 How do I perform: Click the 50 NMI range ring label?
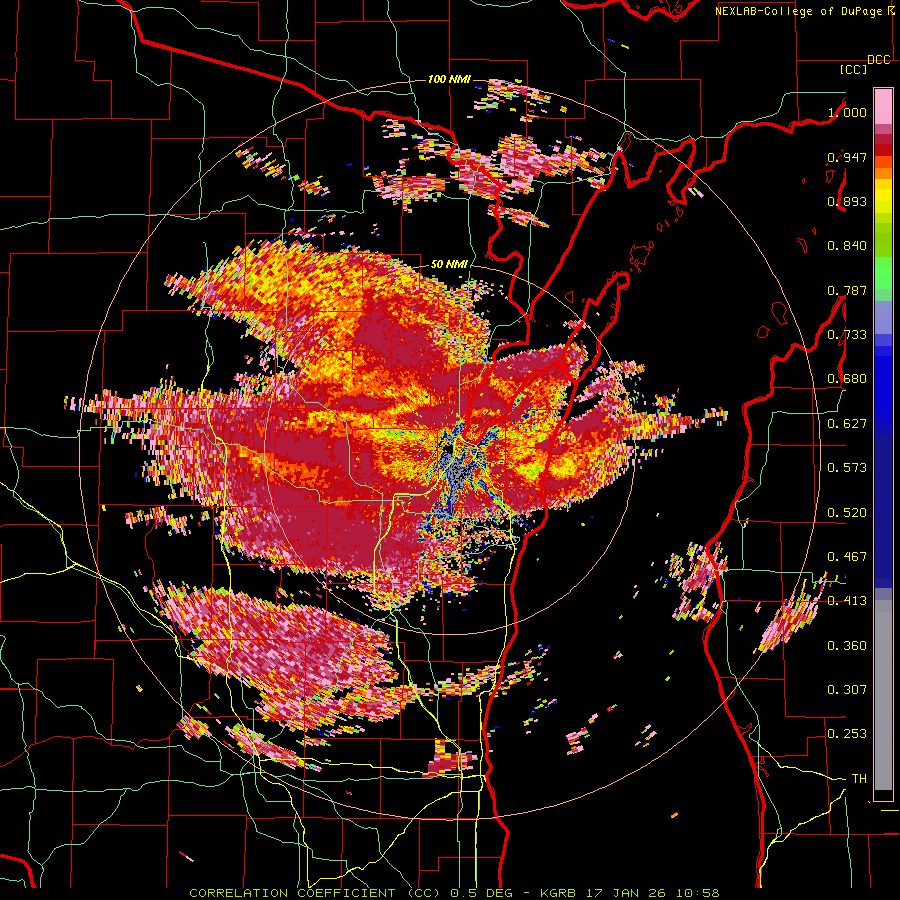[449, 265]
